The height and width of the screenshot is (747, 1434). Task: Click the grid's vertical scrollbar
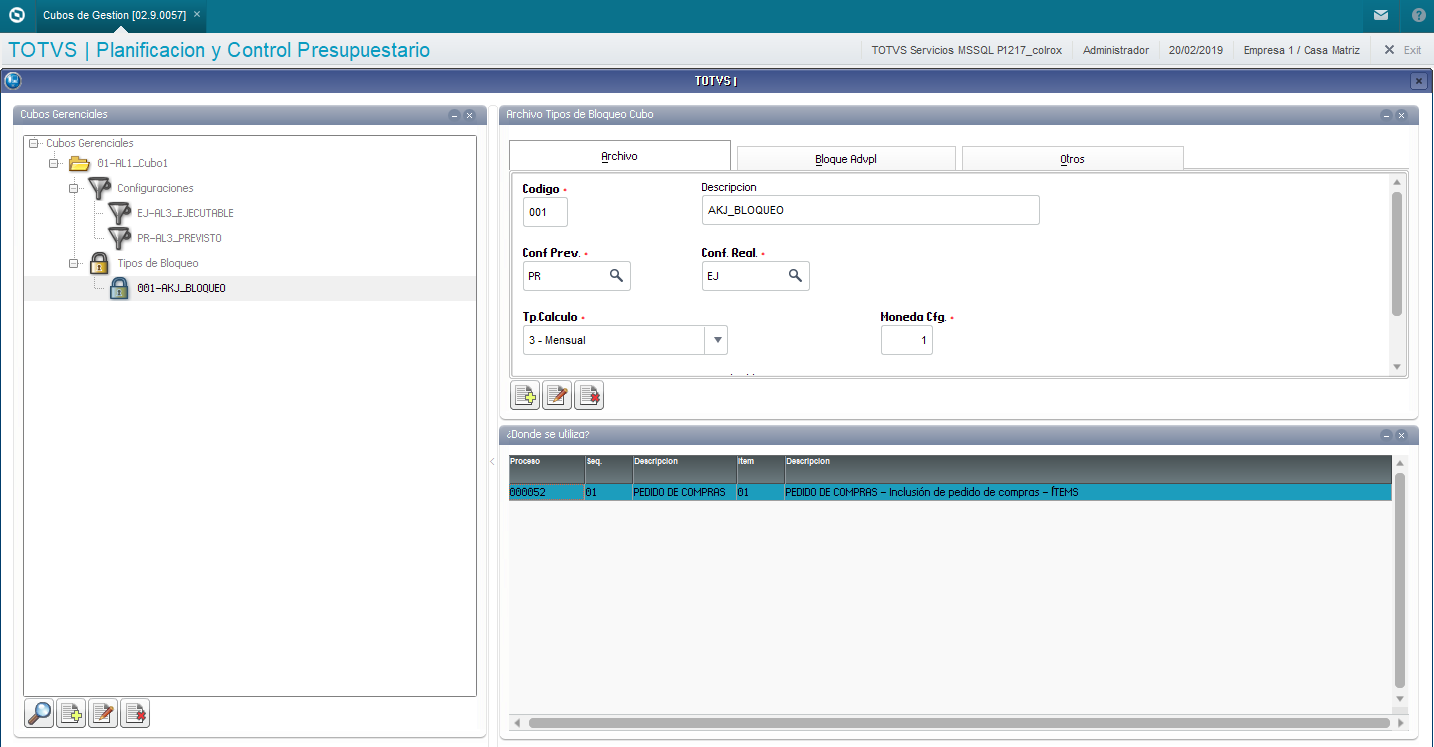coord(1400,580)
